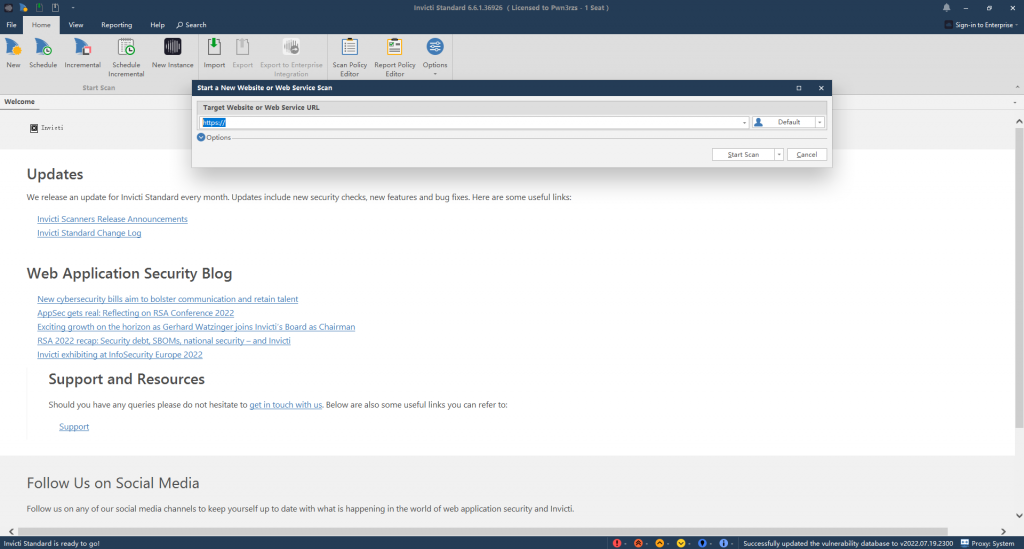Click the title bar application icon

tap(8, 8)
